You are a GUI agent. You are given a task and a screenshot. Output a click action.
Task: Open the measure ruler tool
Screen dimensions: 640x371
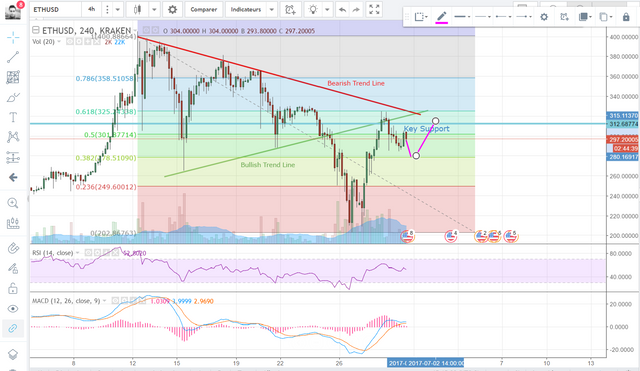click(x=13, y=223)
